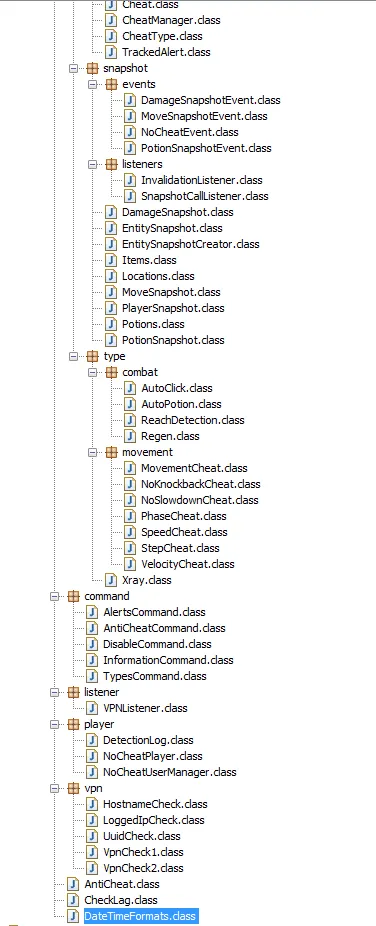Click class icon beside TrackedAlert.class
Screen dimensions: 376x926
pyautogui.click(x=111, y=52)
